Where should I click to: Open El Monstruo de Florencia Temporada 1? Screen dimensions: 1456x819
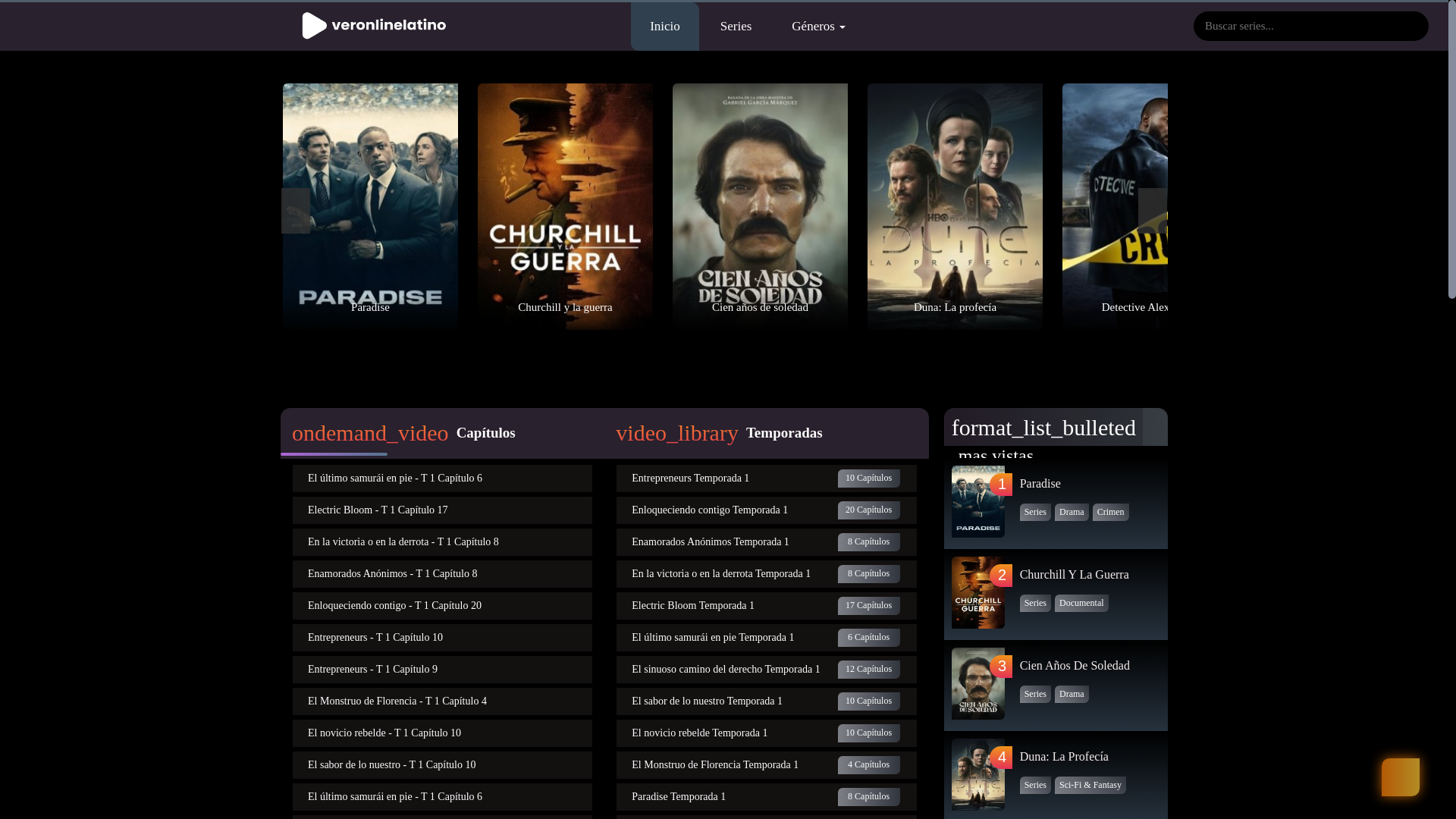pos(766,765)
